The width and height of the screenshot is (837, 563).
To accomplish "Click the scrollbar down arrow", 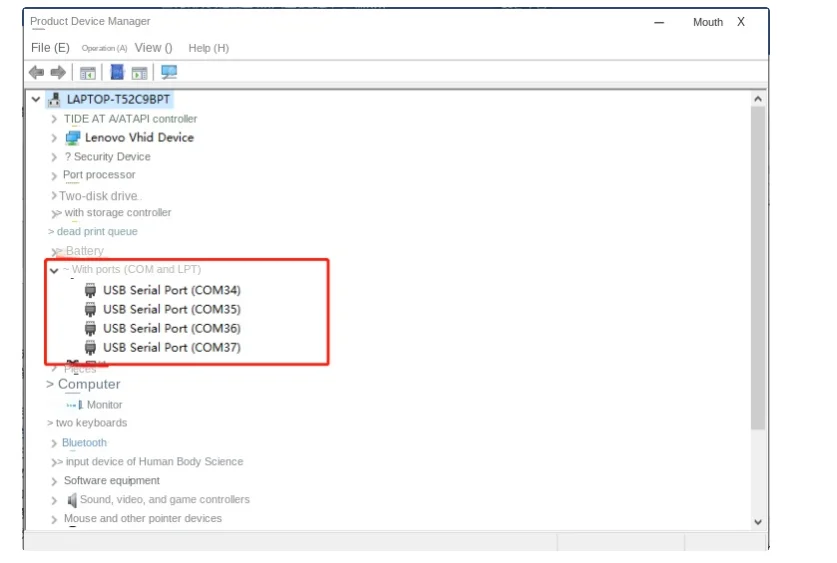I will [x=757, y=522].
